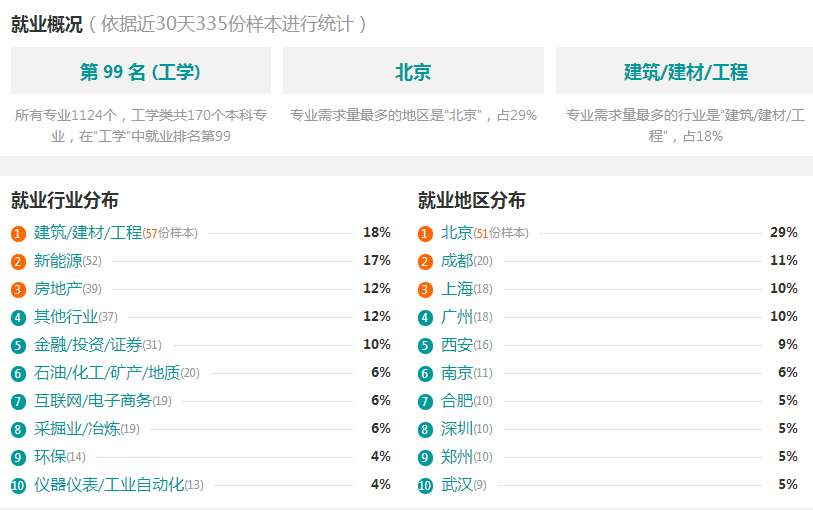Open the 成都 region link
The height and width of the screenshot is (510, 813).
point(457,260)
